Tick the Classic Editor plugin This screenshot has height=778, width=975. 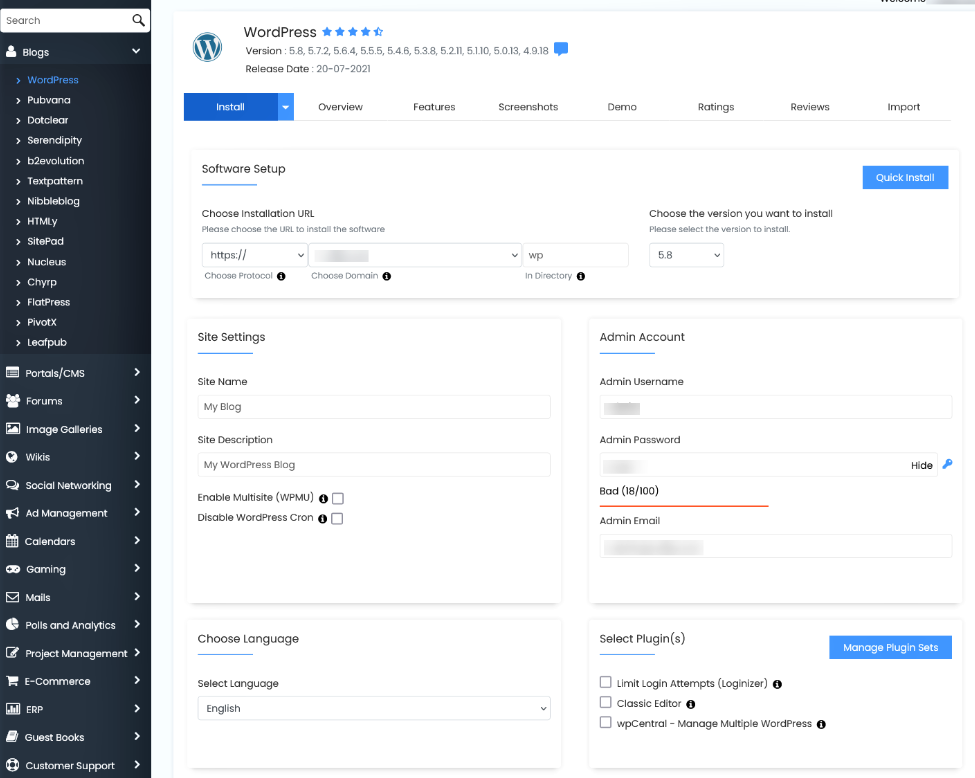pyautogui.click(x=605, y=702)
